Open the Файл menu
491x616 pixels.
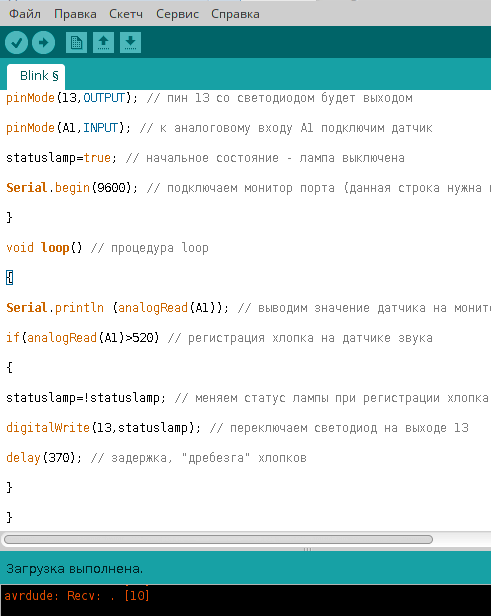pos(25,14)
